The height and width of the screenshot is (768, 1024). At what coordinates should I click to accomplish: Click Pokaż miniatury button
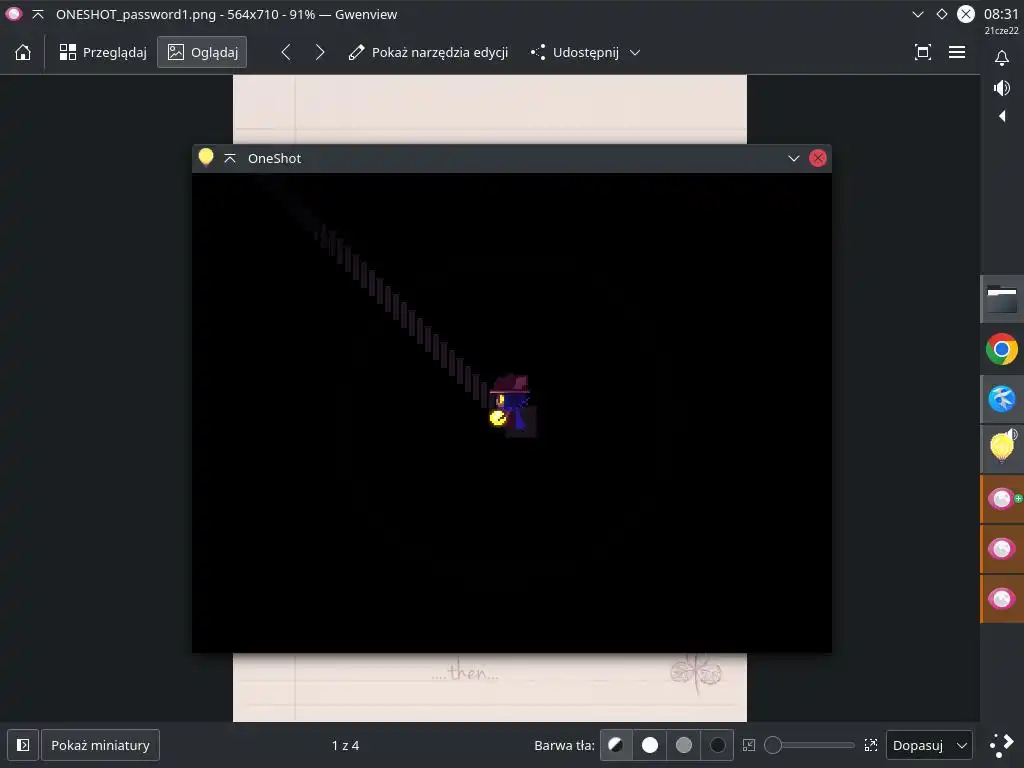(x=101, y=745)
